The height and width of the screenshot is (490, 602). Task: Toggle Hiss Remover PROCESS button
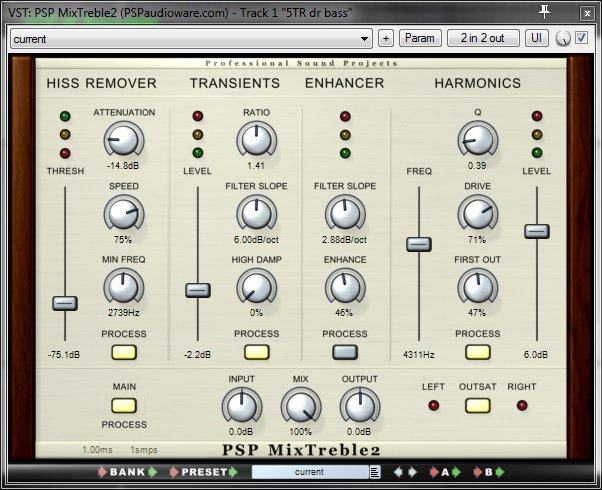(x=125, y=352)
